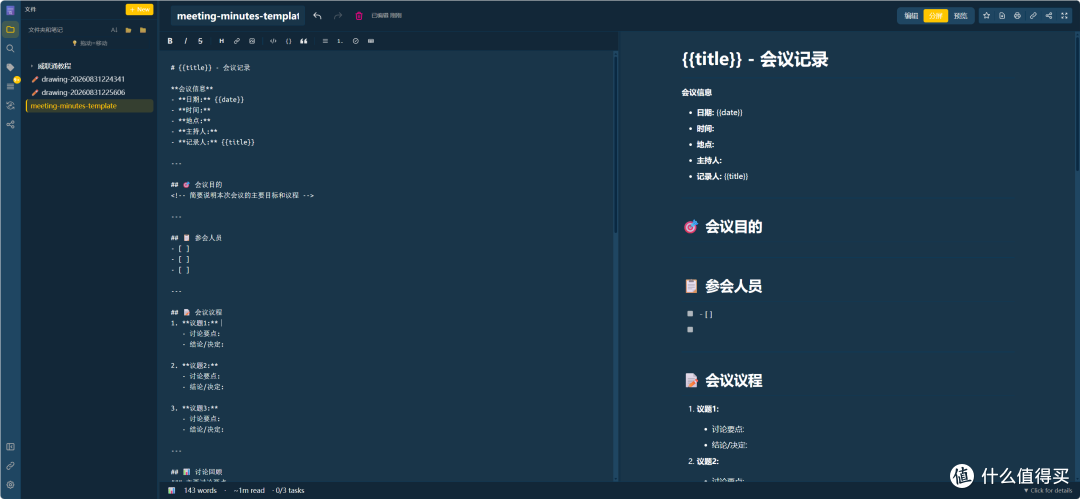
Task: Open the sync panel in the sidebar
Action: (10, 105)
